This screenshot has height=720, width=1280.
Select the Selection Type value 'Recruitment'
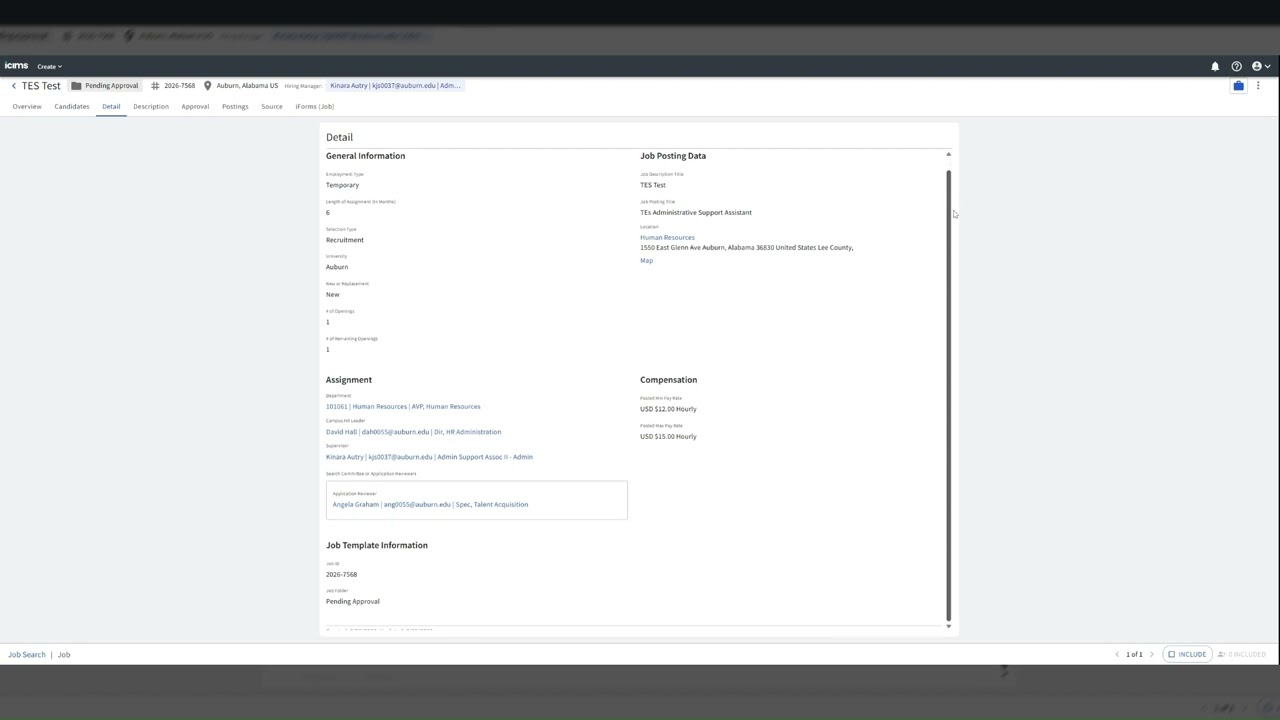tap(345, 240)
